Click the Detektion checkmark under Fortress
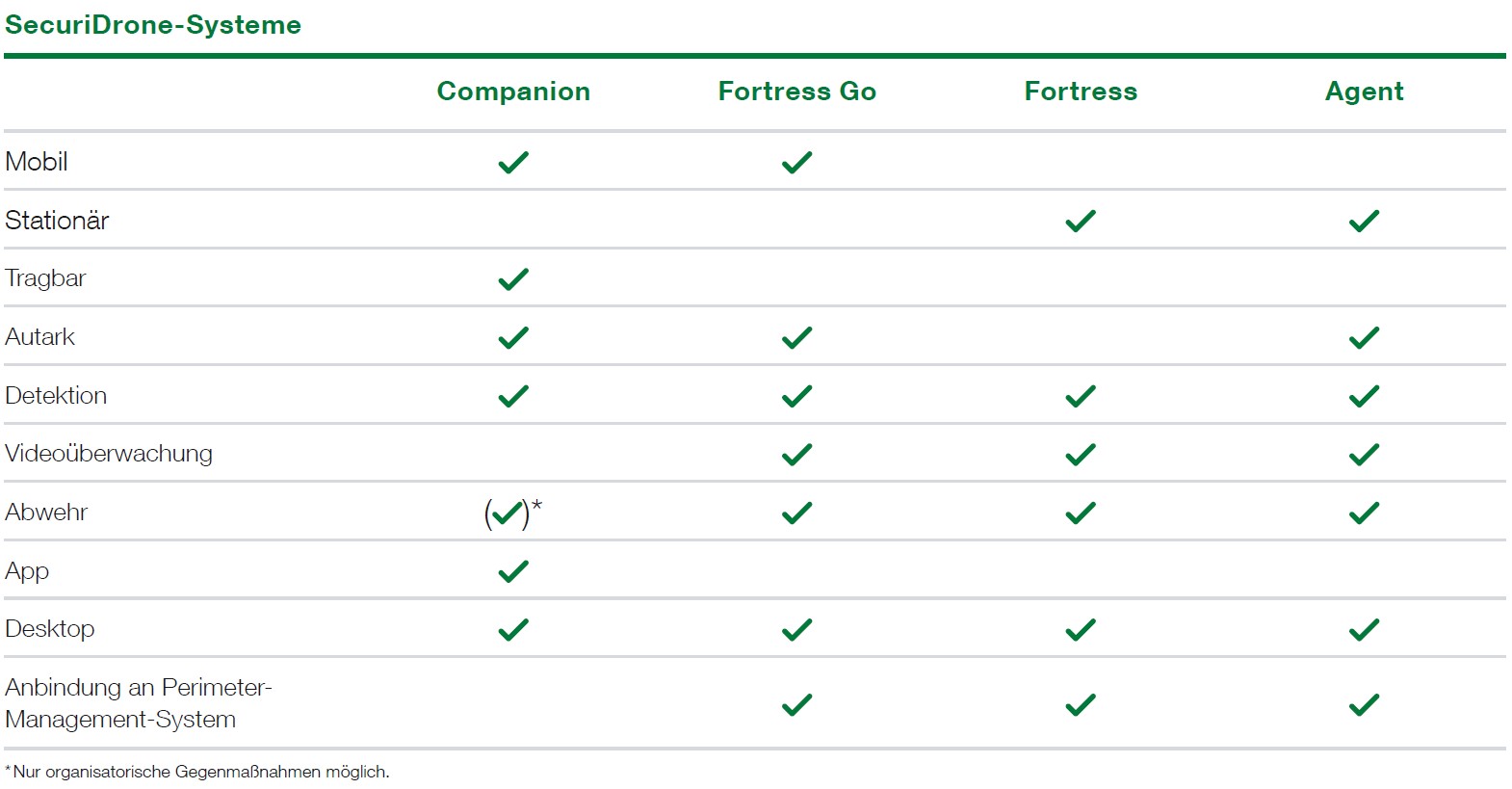 click(x=1081, y=396)
